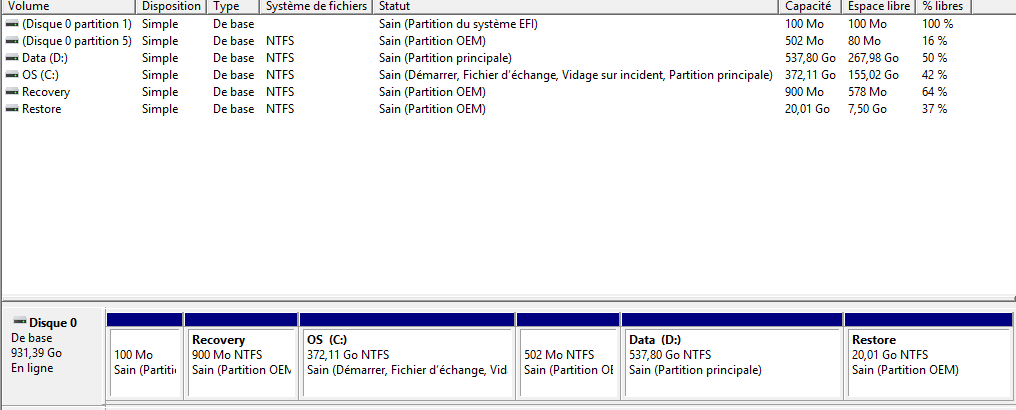Select the Disque 0 partition 1 drive icon
Viewport: 1016px width, 410px height.
coord(12,24)
